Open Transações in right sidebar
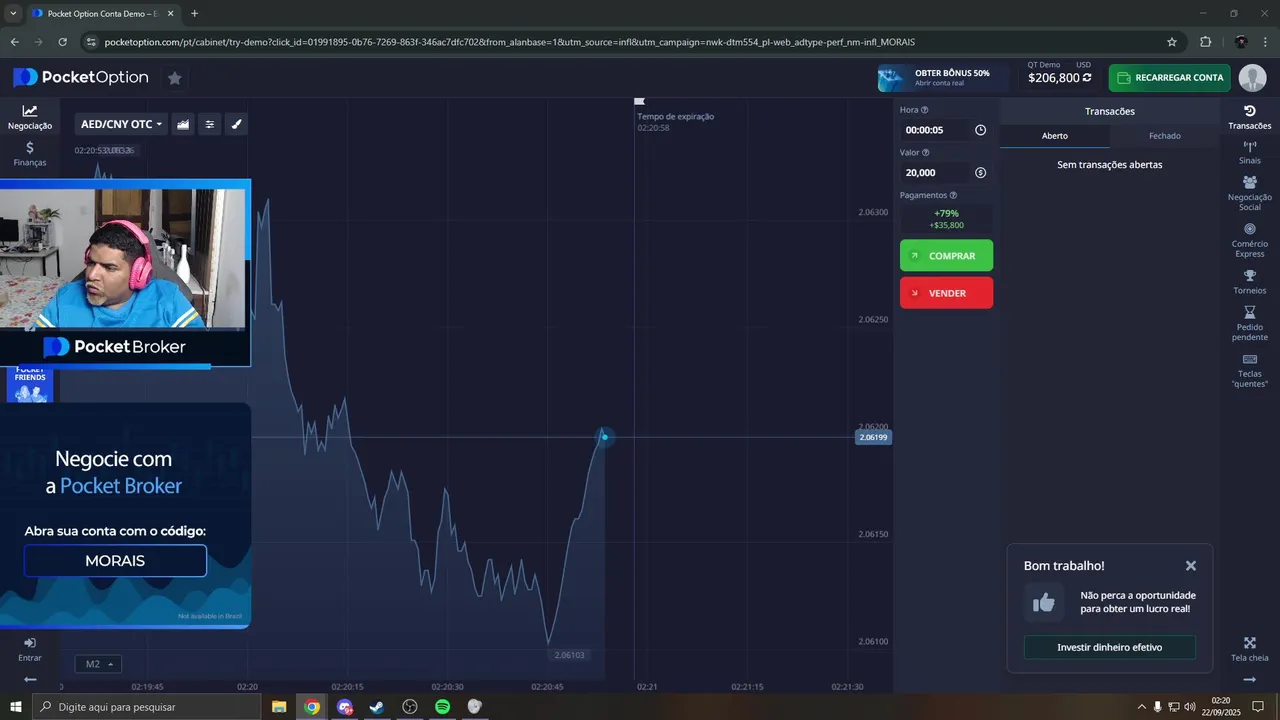The height and width of the screenshot is (720, 1280). pos(1249,117)
